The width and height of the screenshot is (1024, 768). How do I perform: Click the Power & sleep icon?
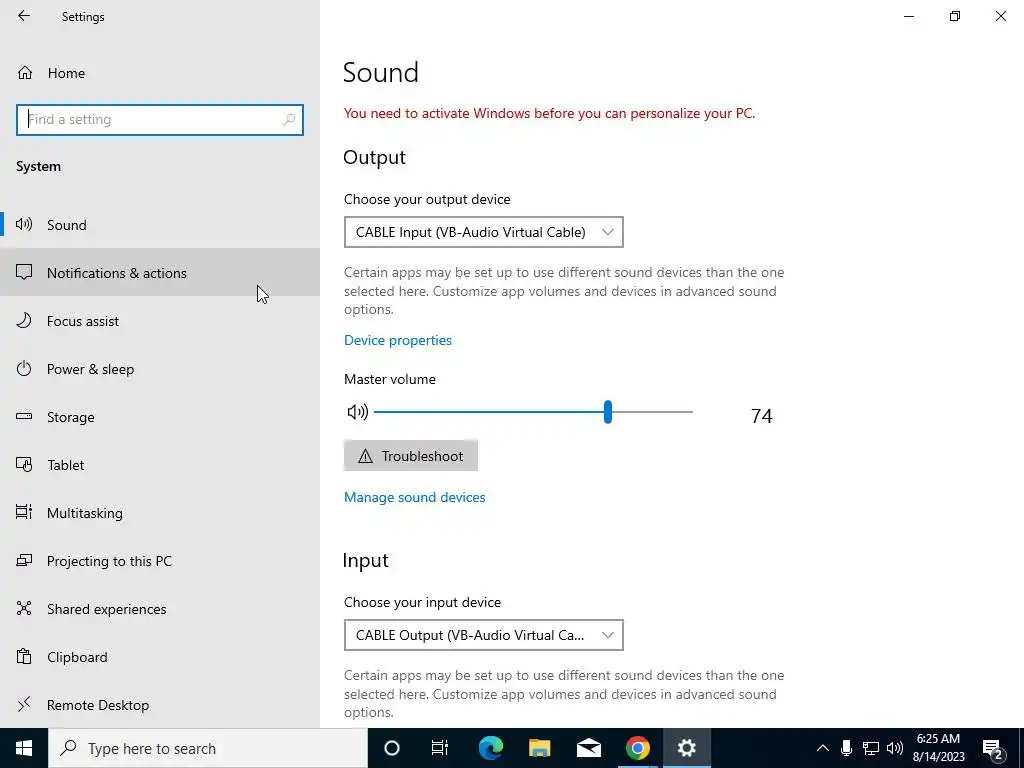click(24, 368)
